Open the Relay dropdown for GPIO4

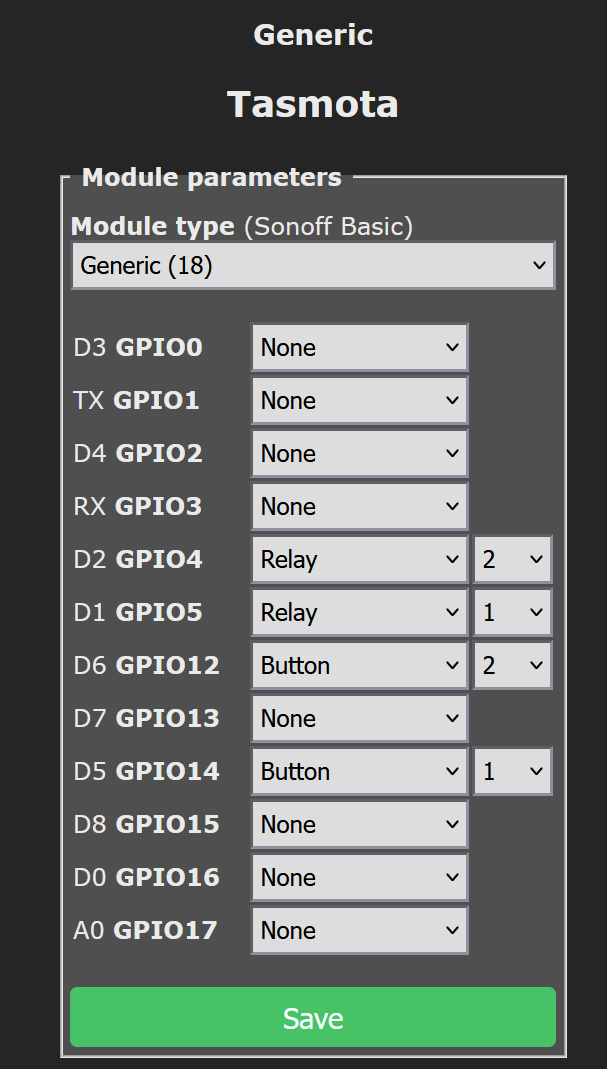tap(359, 559)
